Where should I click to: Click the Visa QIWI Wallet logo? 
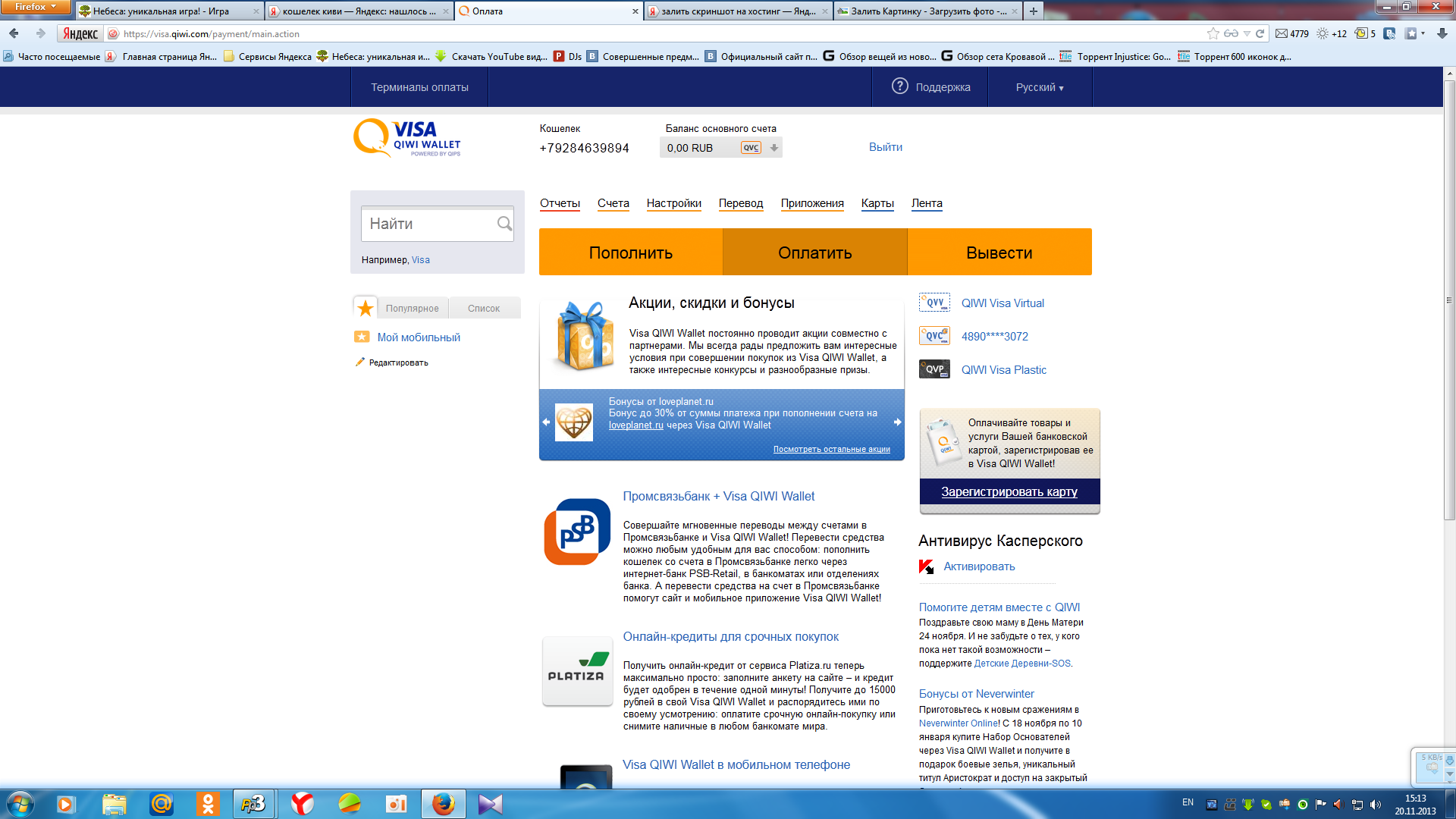407,138
